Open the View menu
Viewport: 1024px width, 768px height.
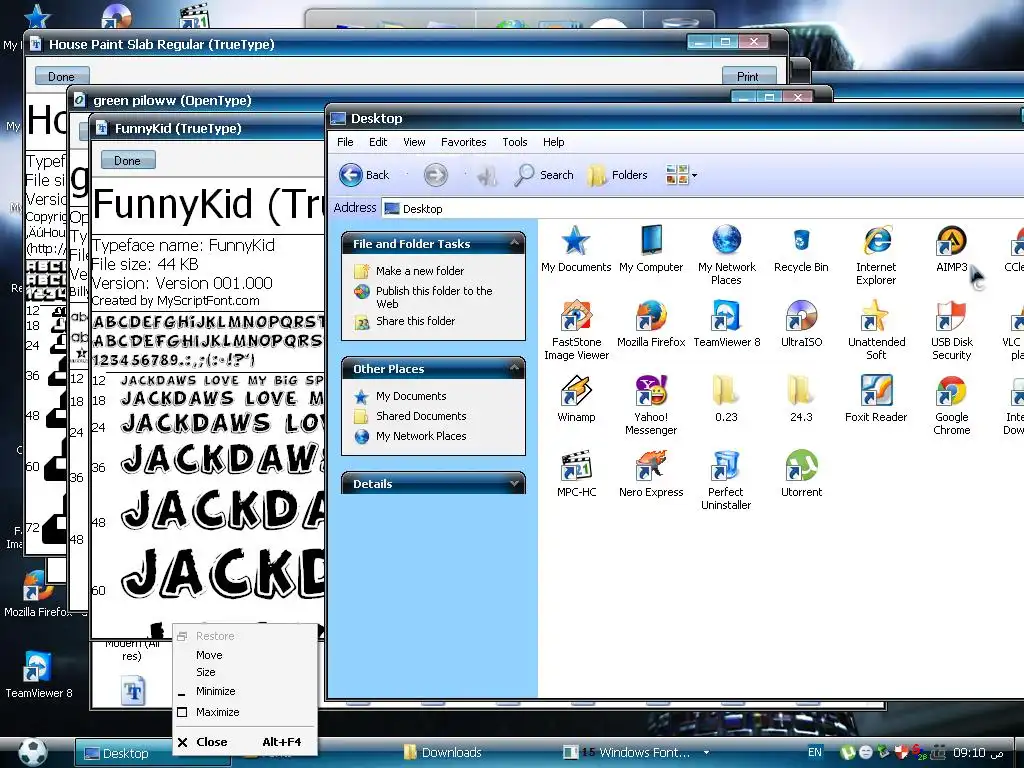(x=414, y=142)
